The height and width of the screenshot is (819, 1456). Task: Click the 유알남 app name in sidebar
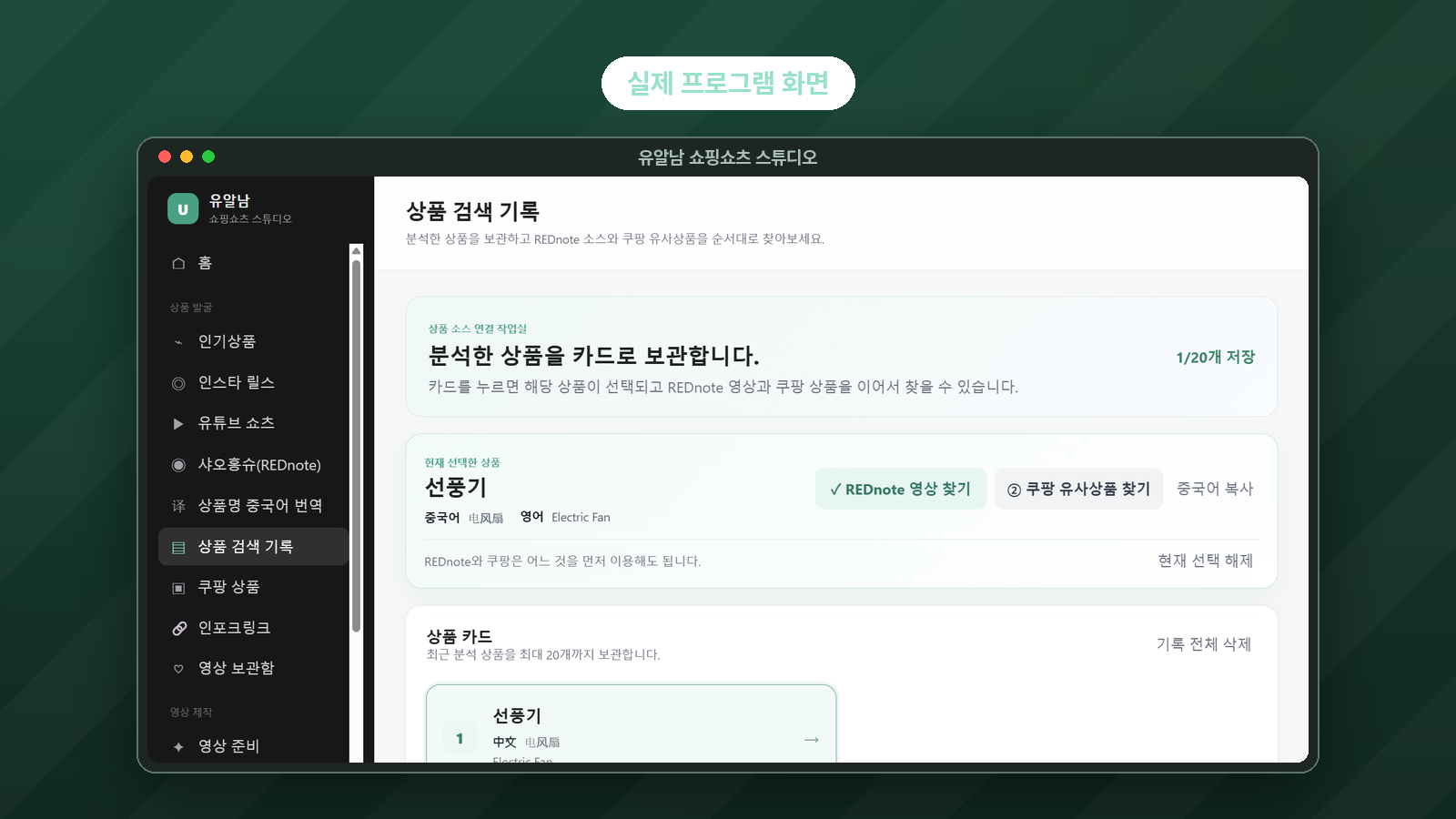click(229, 201)
